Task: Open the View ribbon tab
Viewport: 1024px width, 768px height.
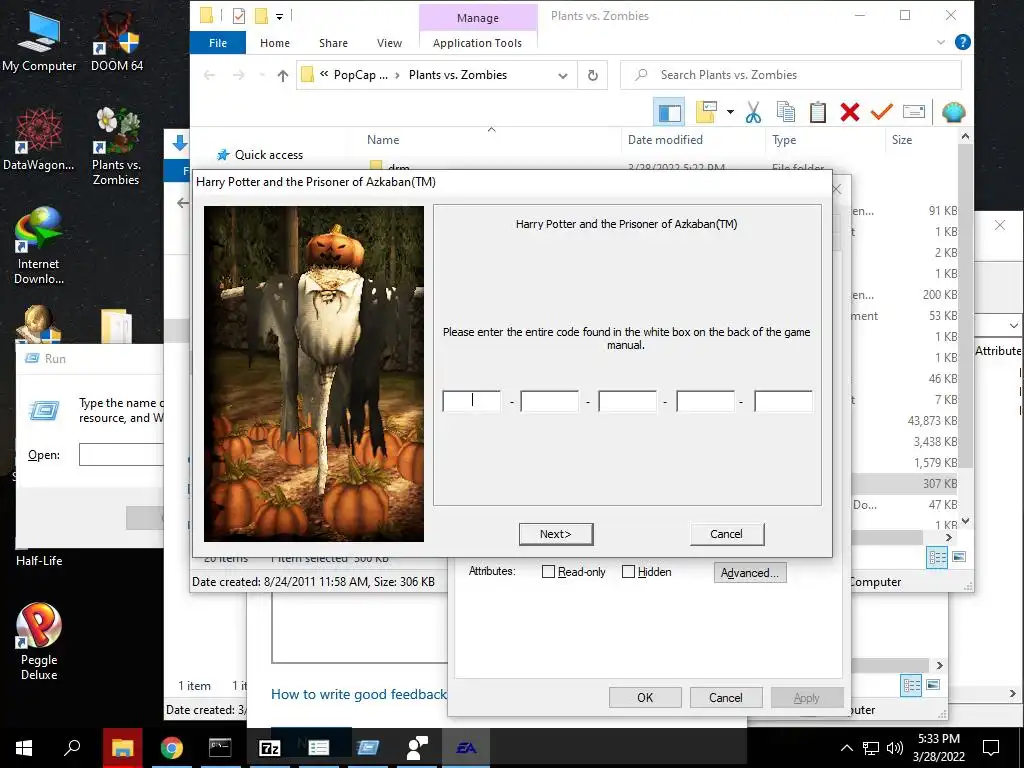Action: pyautogui.click(x=389, y=43)
